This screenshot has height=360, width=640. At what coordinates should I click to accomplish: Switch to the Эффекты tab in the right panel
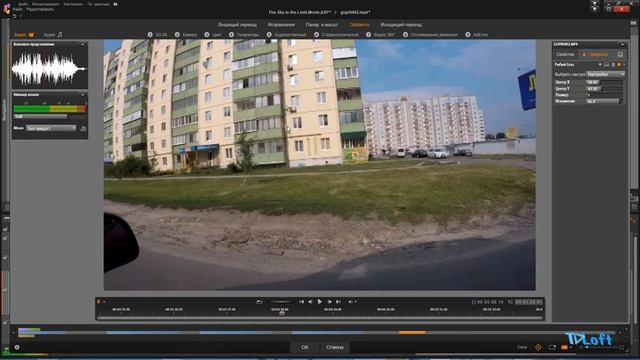click(595, 54)
